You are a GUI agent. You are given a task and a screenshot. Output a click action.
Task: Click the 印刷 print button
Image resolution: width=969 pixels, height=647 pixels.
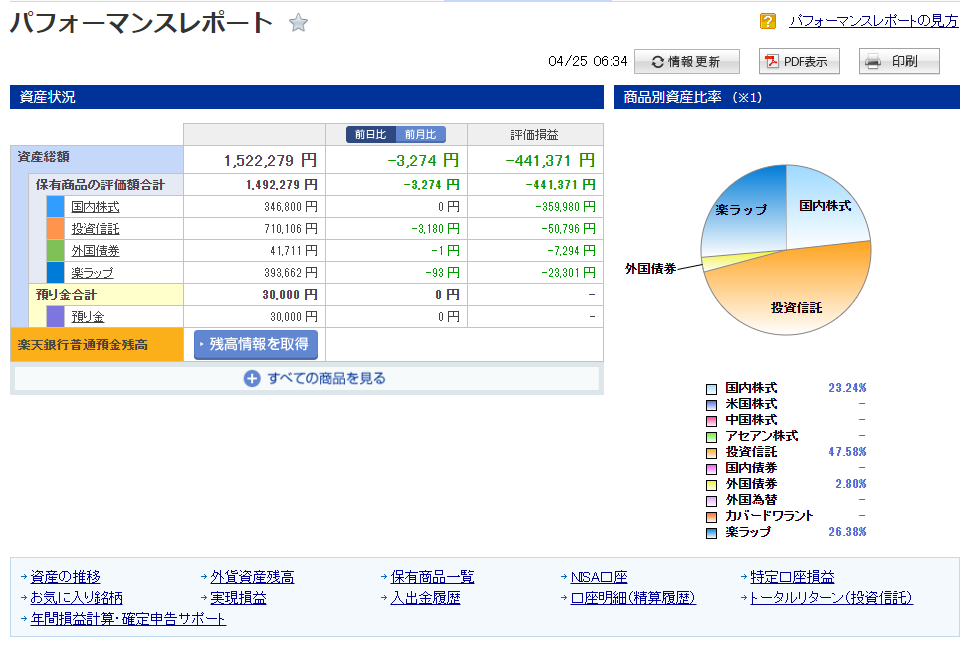(x=899, y=62)
